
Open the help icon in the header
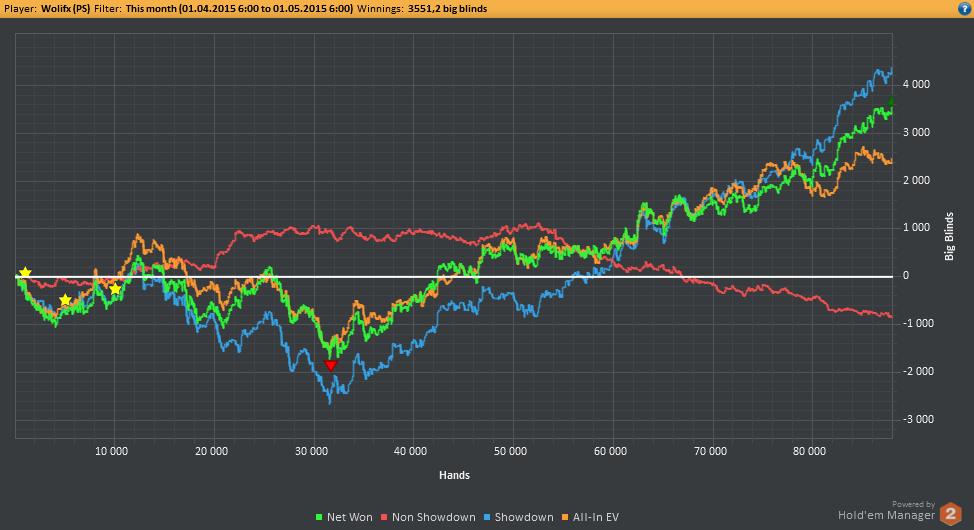coord(965,9)
